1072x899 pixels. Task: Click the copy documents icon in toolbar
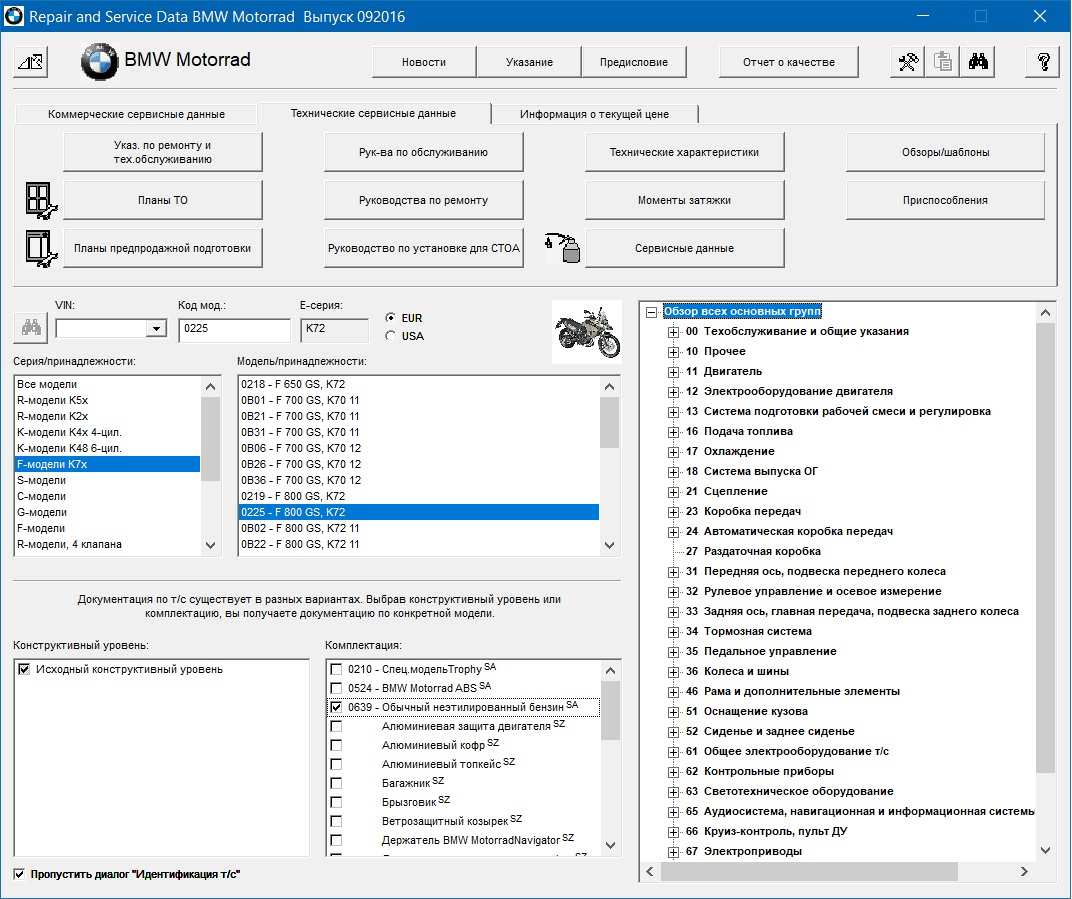[943, 62]
